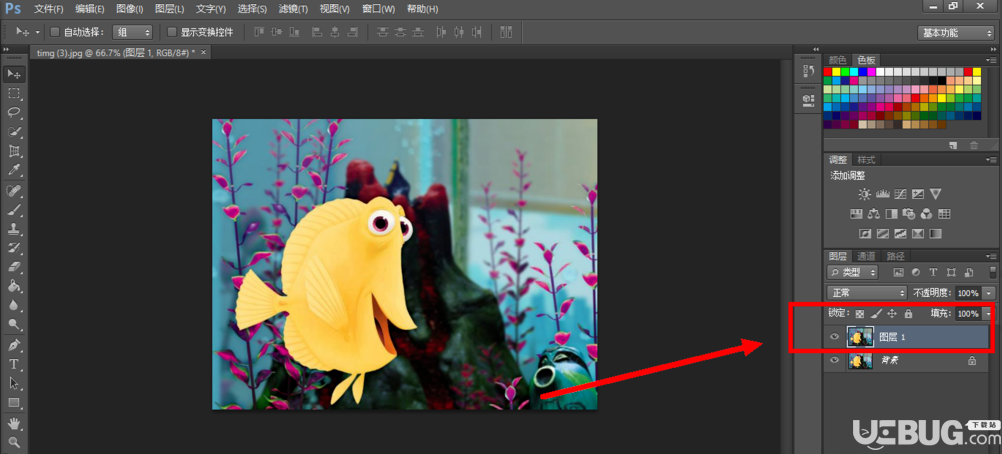Select the Quick Selection tool
Viewport: 1002px width, 454px height.
coord(13,132)
